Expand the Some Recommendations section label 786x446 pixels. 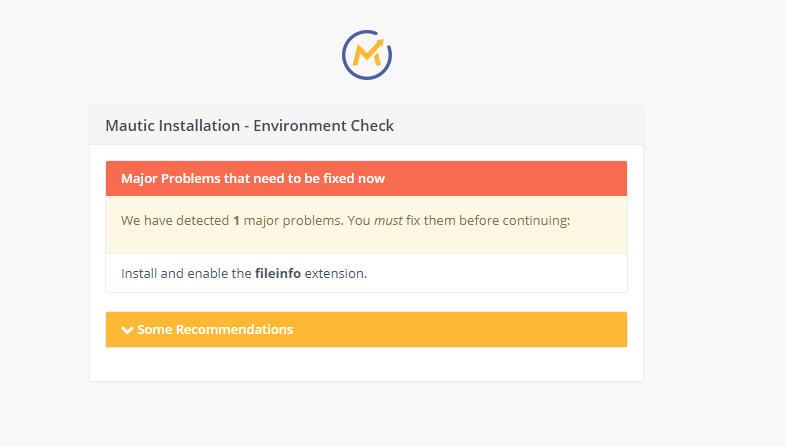click(214, 329)
